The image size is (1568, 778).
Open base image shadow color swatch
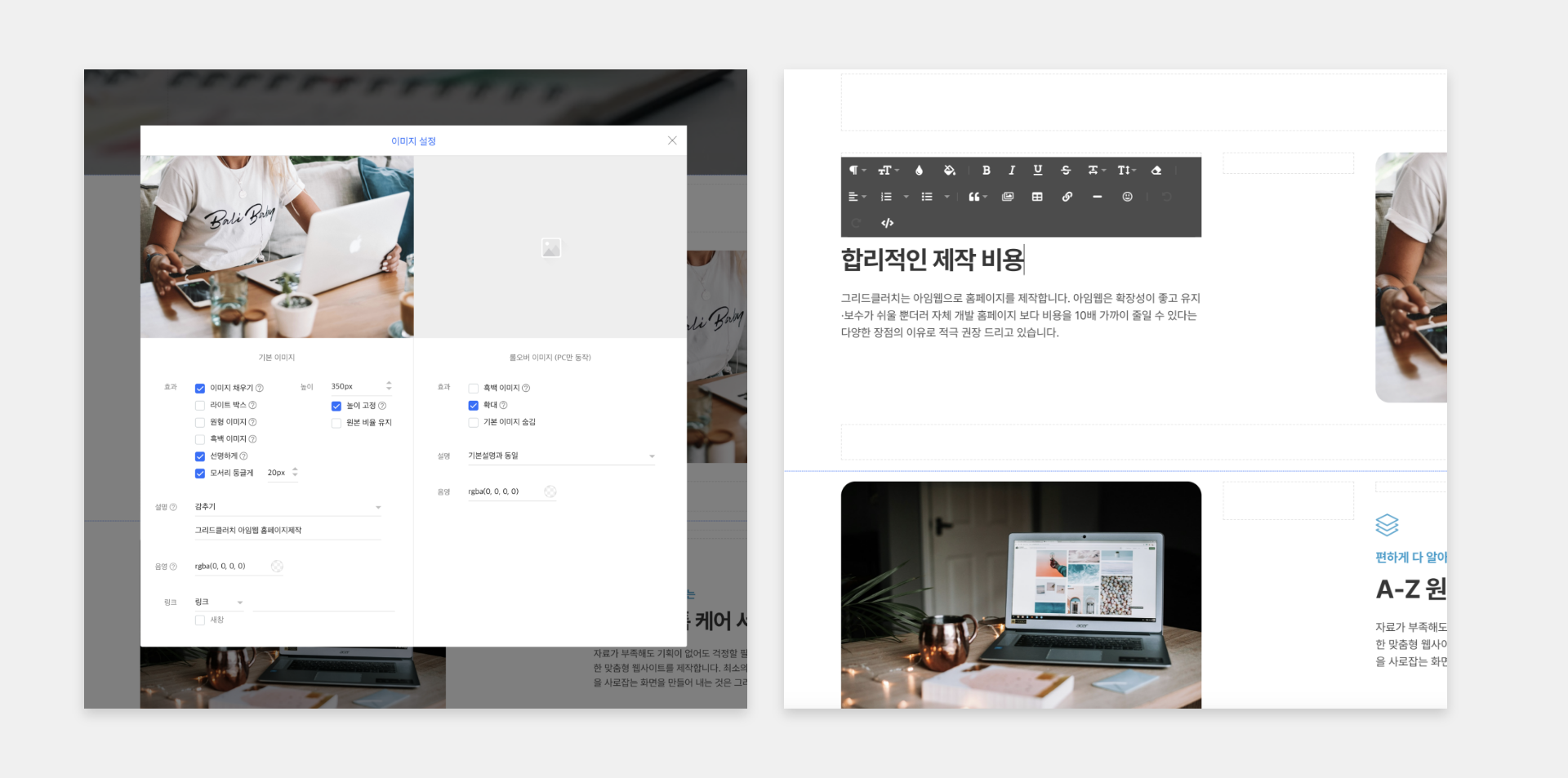277,567
